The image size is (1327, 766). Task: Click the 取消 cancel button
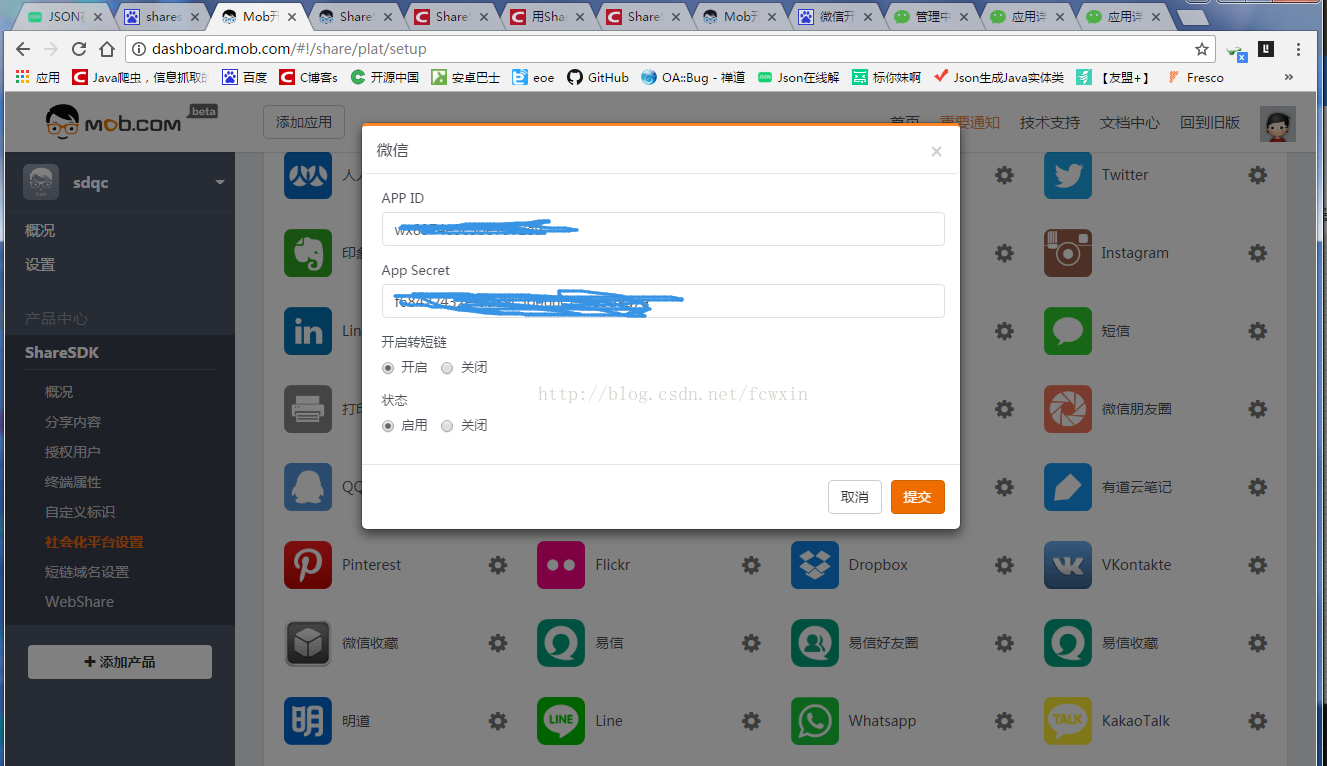pos(855,497)
